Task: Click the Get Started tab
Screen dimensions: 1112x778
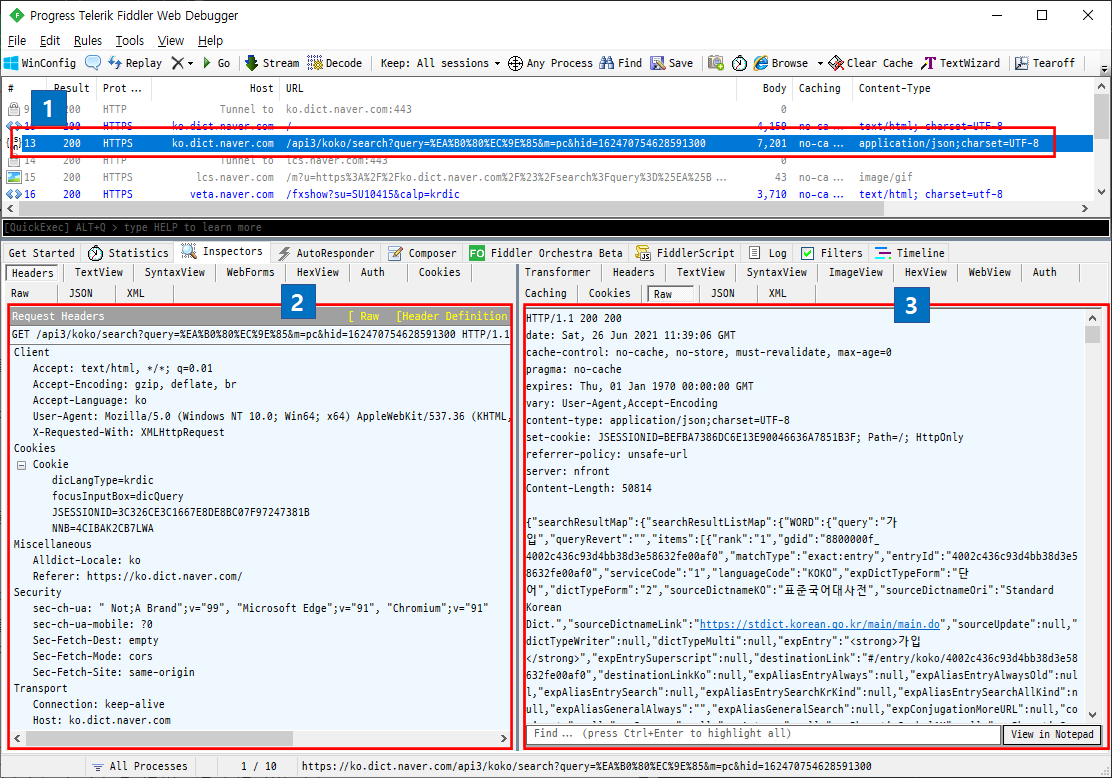Action: tap(41, 253)
